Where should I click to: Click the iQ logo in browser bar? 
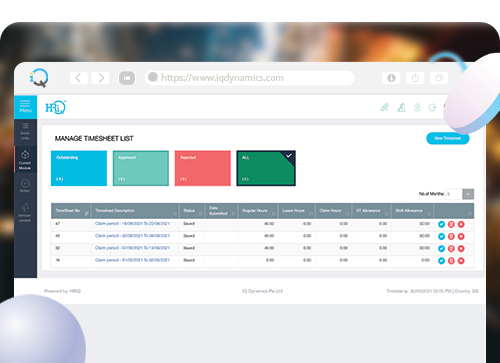[x=39, y=78]
